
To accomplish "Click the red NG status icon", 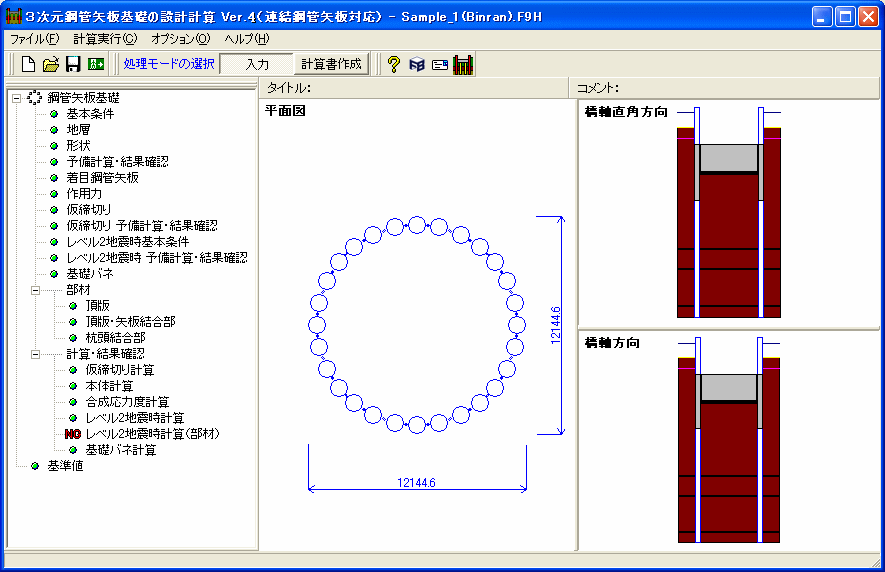I will [73, 434].
